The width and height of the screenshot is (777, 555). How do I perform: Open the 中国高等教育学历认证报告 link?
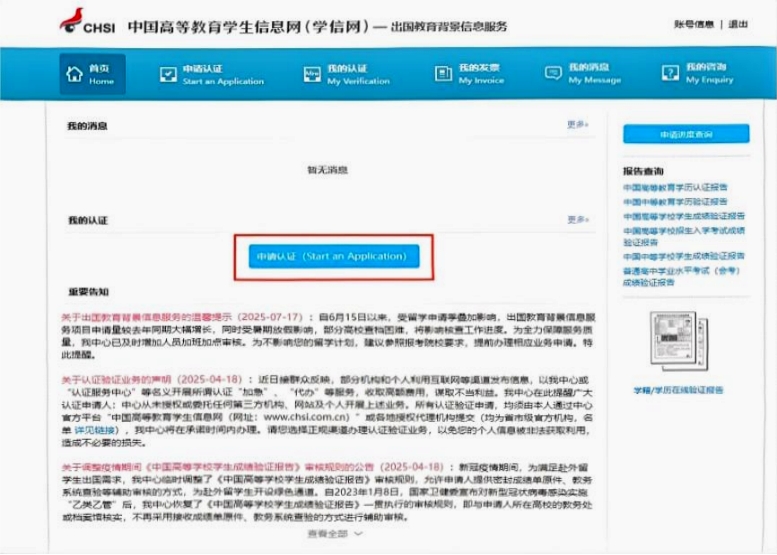675,187
